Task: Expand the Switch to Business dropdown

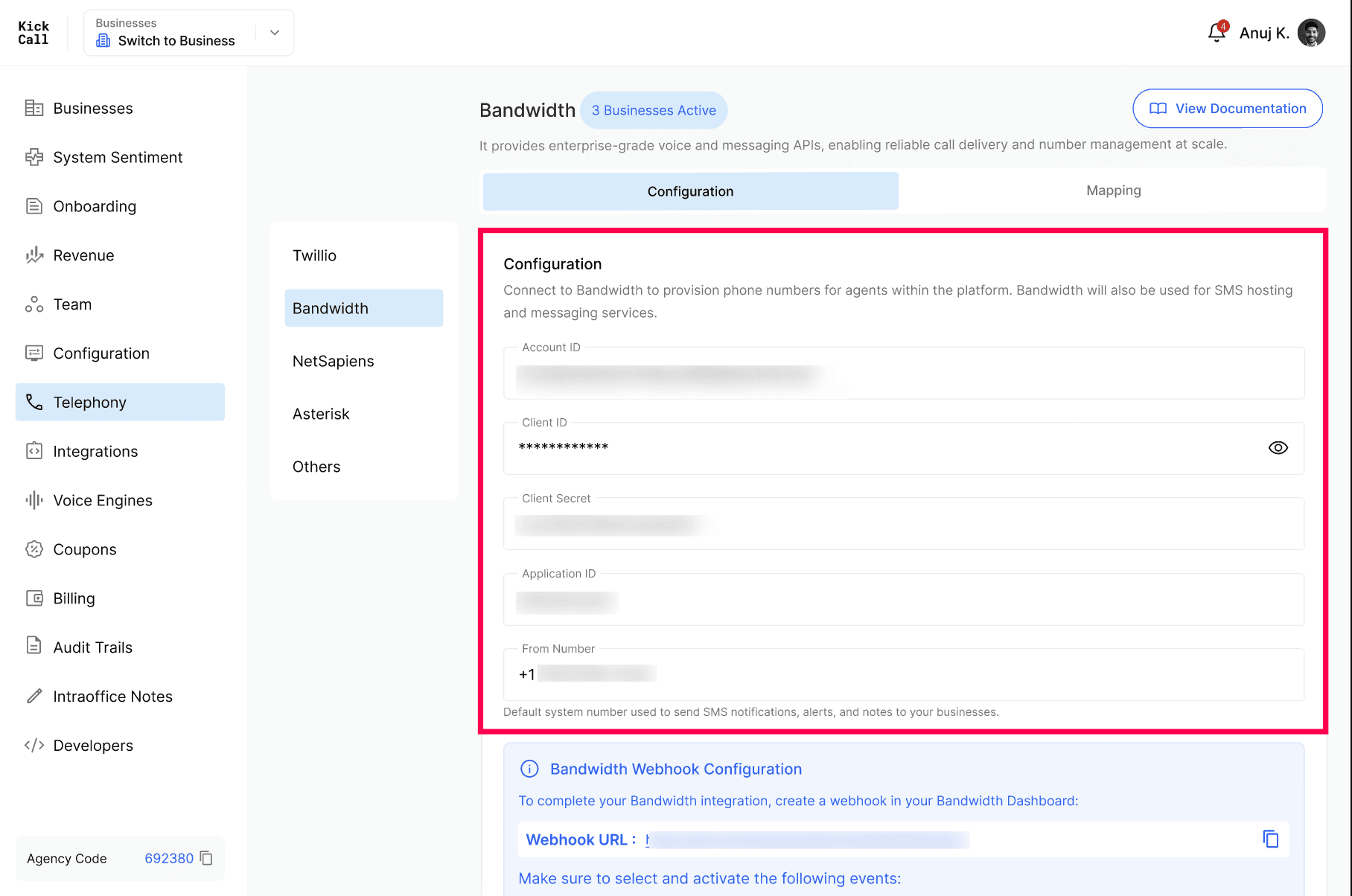Action: pos(275,33)
